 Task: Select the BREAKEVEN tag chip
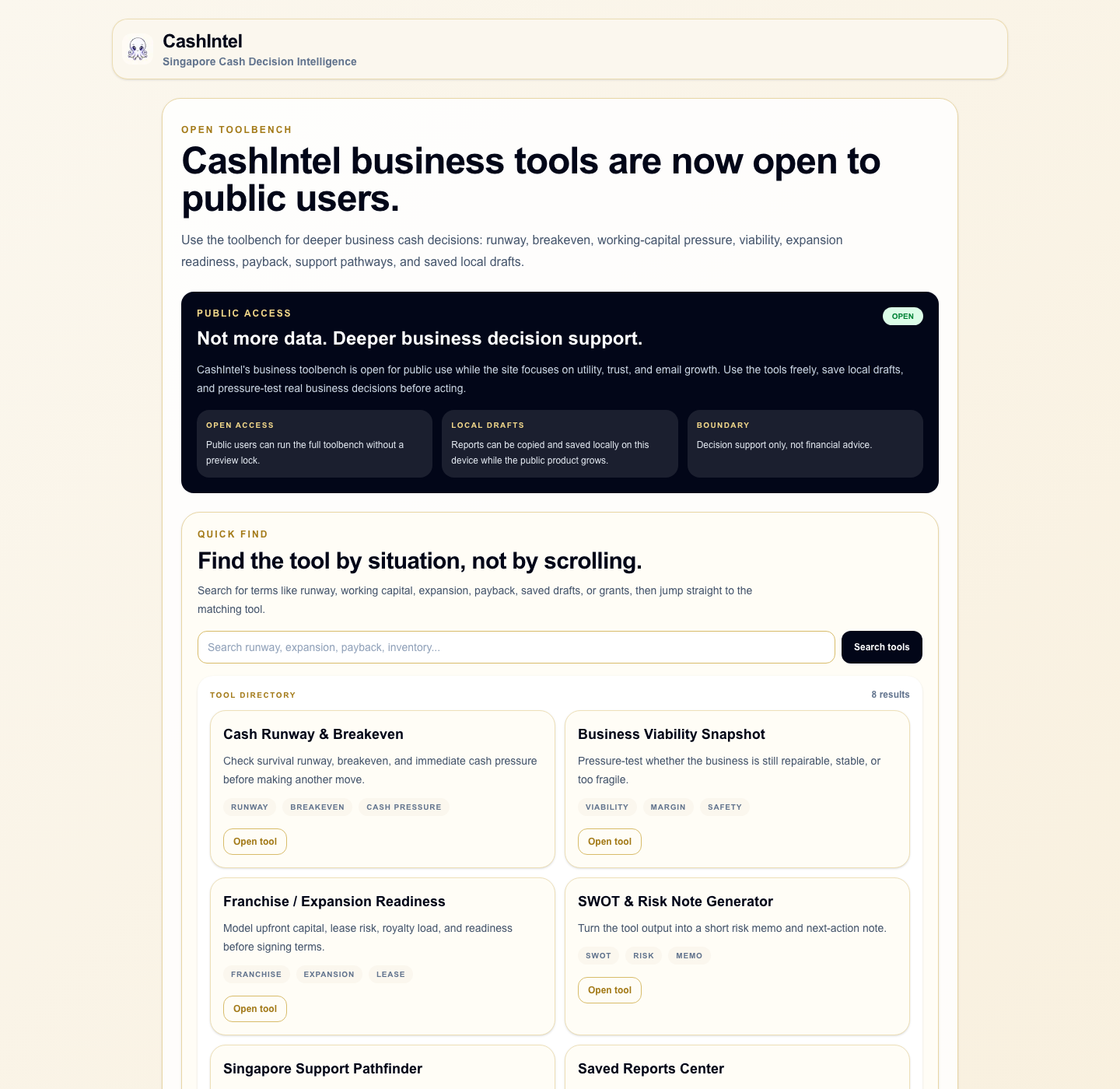coord(317,807)
